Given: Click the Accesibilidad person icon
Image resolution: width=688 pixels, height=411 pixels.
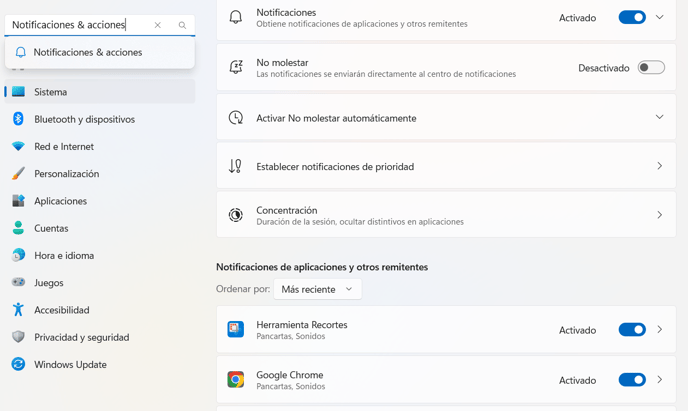Looking at the screenshot, I should pos(18,310).
